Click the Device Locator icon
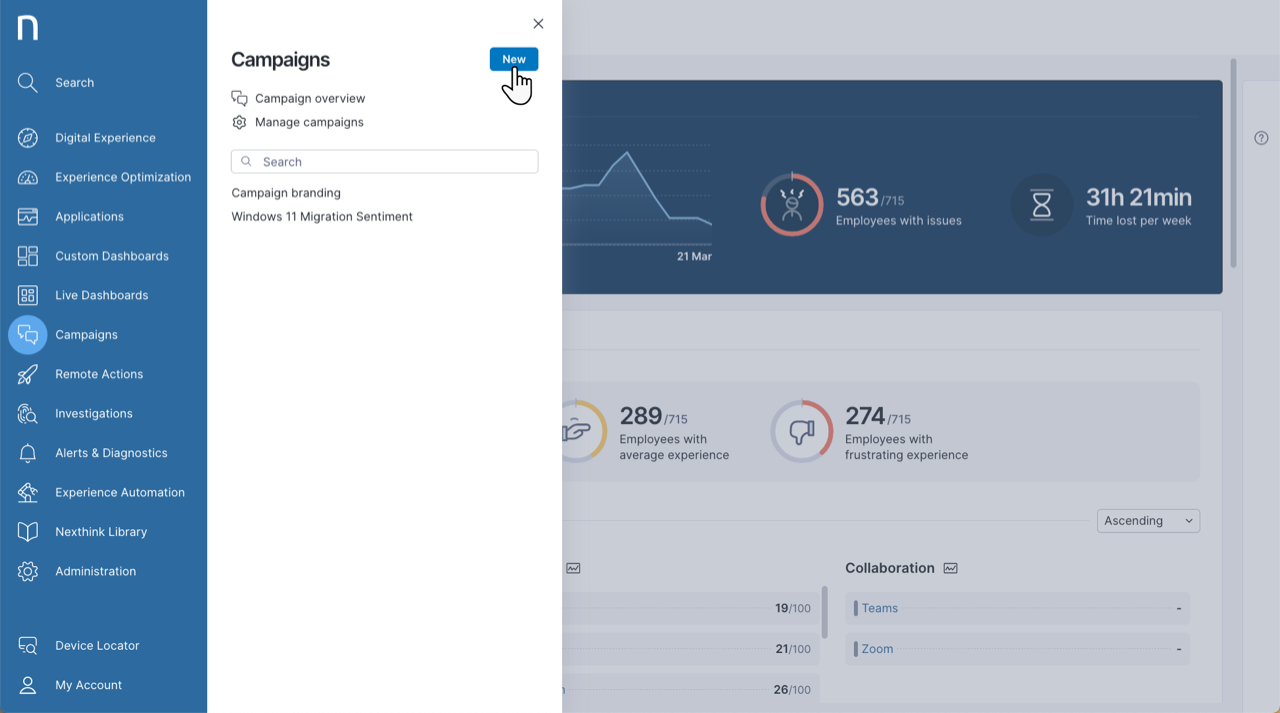 pos(28,646)
